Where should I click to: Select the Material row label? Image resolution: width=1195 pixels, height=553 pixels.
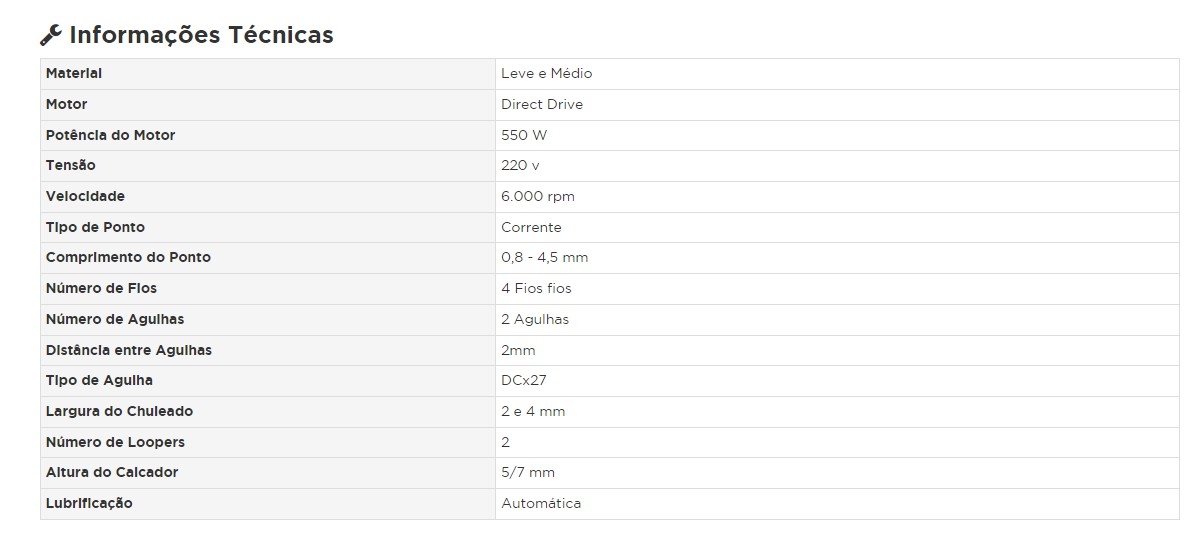[74, 74]
